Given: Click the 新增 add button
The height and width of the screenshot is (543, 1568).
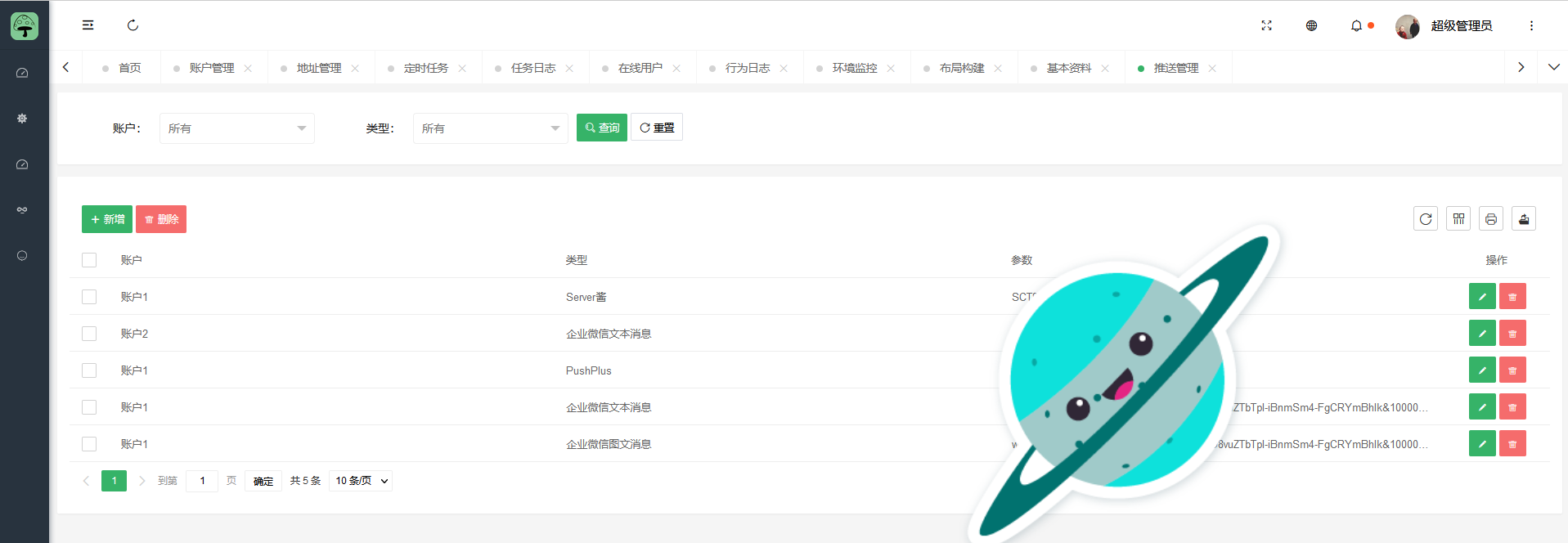Looking at the screenshot, I should [107, 219].
